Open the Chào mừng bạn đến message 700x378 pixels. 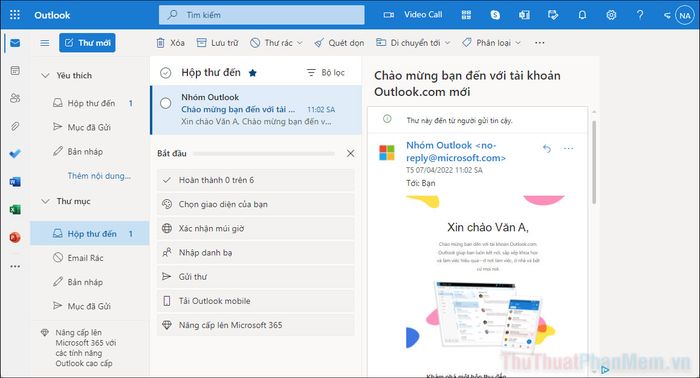[257, 109]
